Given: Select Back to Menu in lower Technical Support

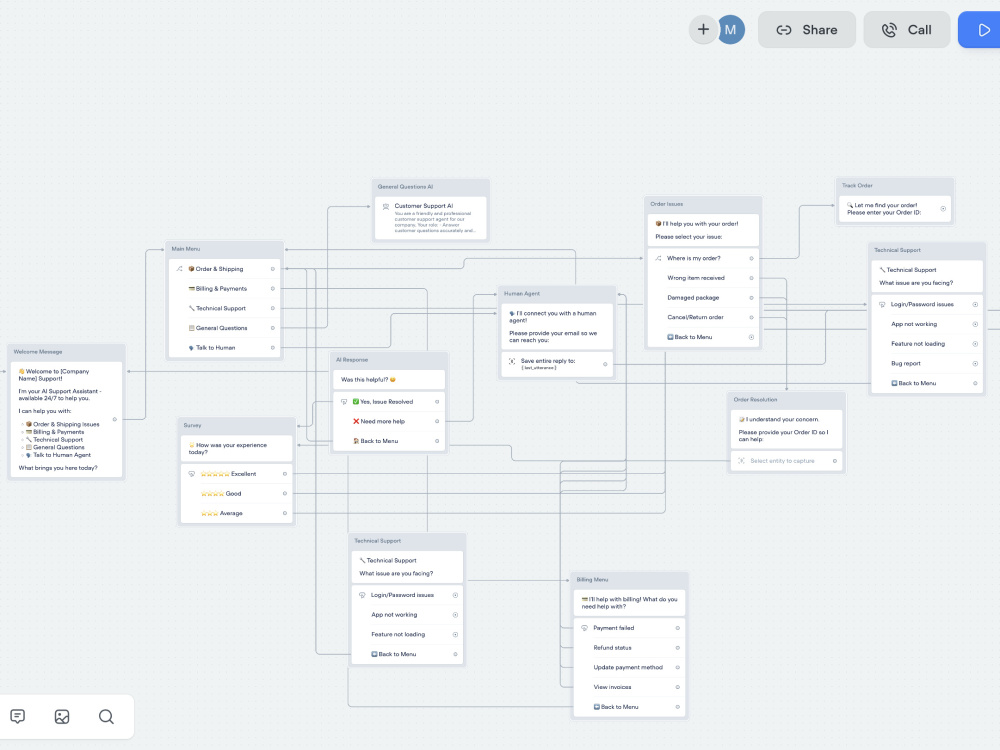Looking at the screenshot, I should coord(407,654).
